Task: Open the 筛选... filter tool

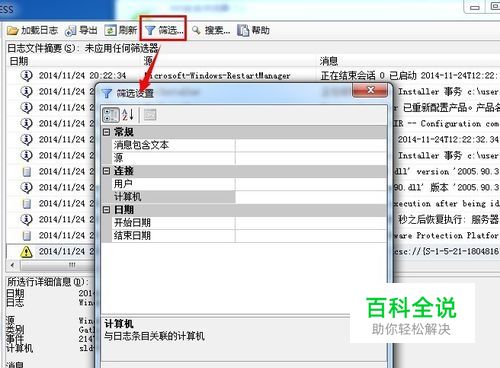Action: pyautogui.click(x=164, y=31)
